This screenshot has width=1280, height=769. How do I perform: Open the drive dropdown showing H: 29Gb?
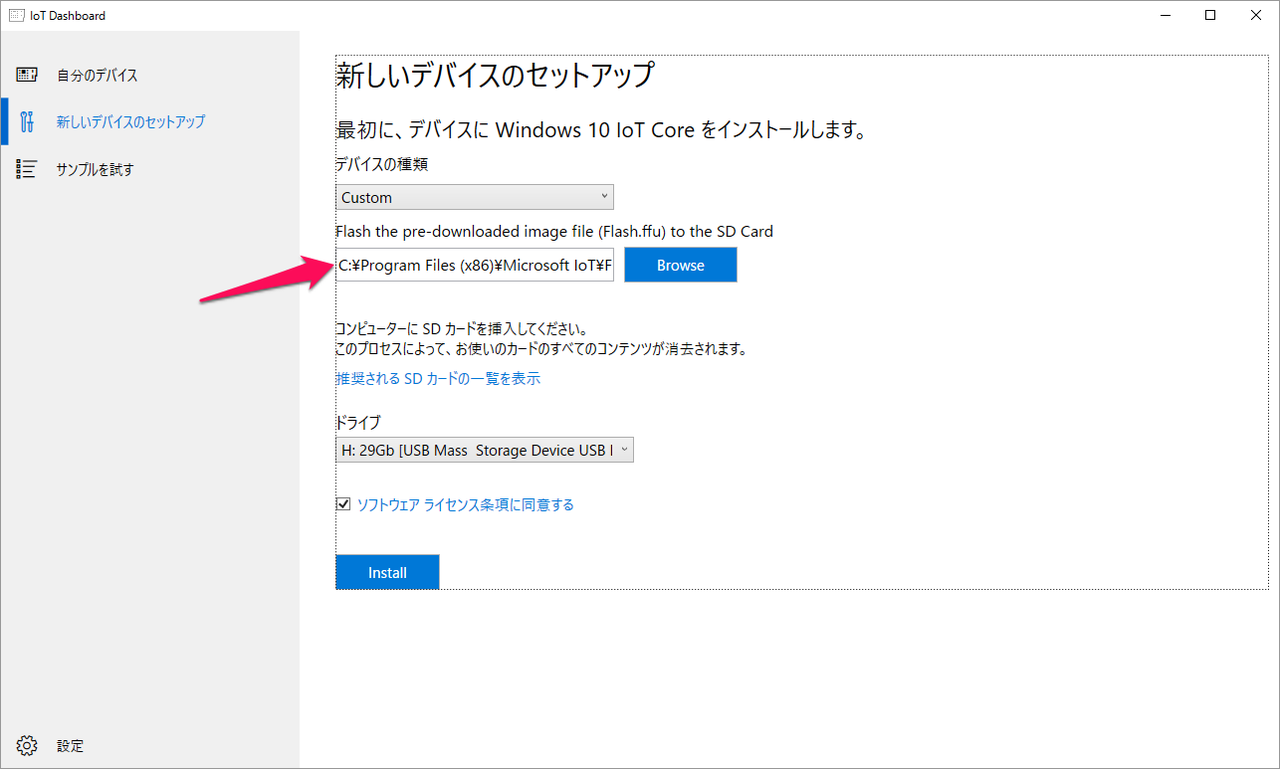[484, 450]
